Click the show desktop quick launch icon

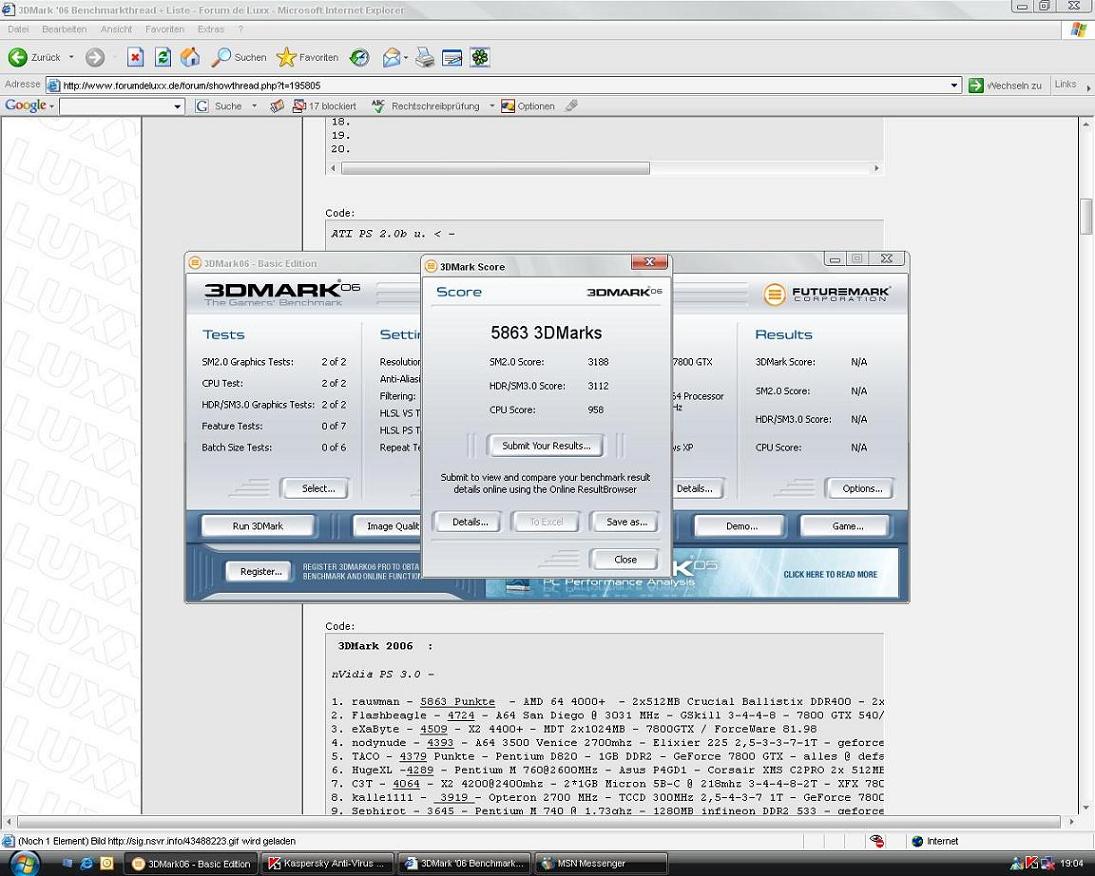click(x=67, y=863)
